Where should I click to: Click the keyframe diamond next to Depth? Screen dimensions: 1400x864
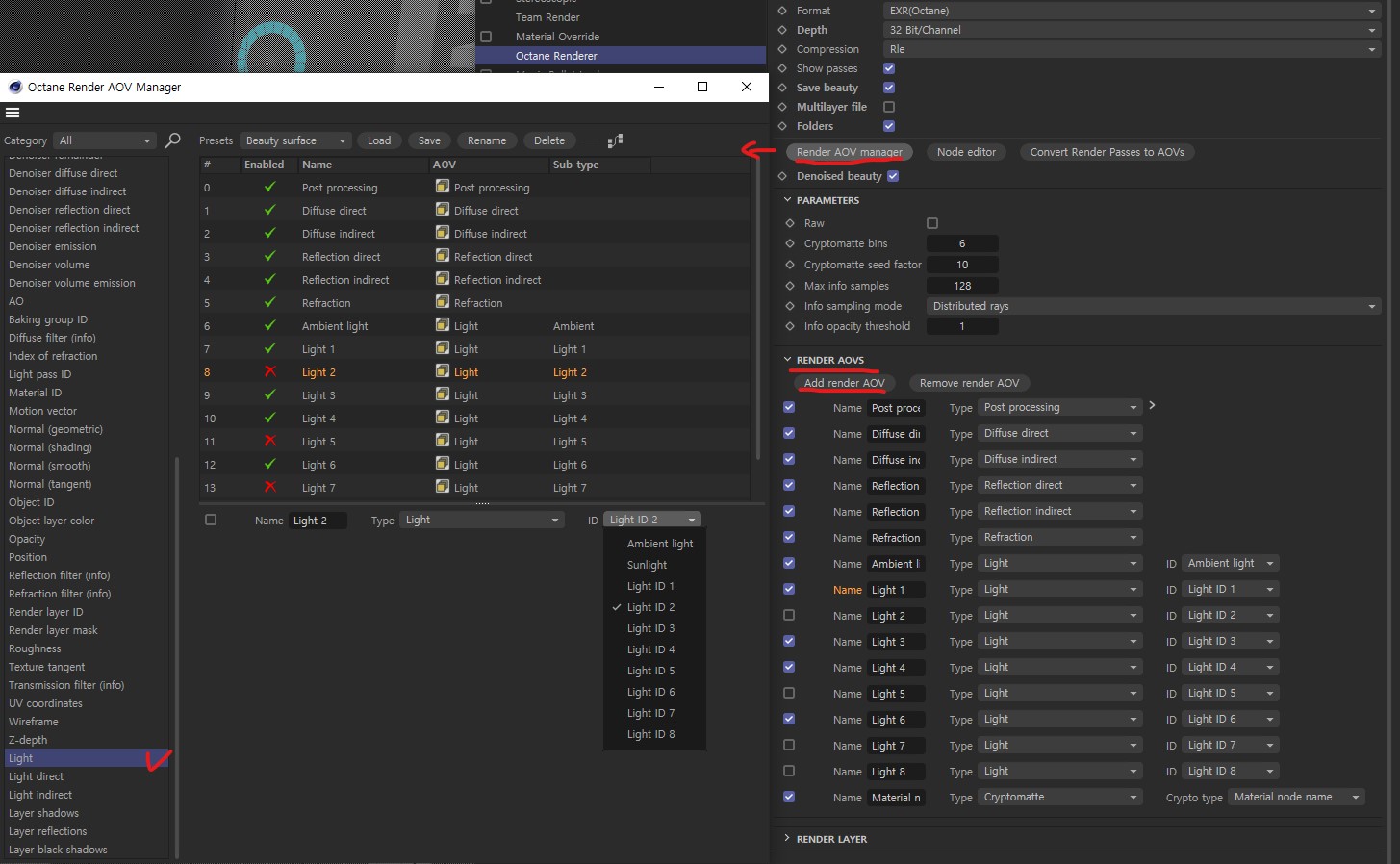click(782, 30)
